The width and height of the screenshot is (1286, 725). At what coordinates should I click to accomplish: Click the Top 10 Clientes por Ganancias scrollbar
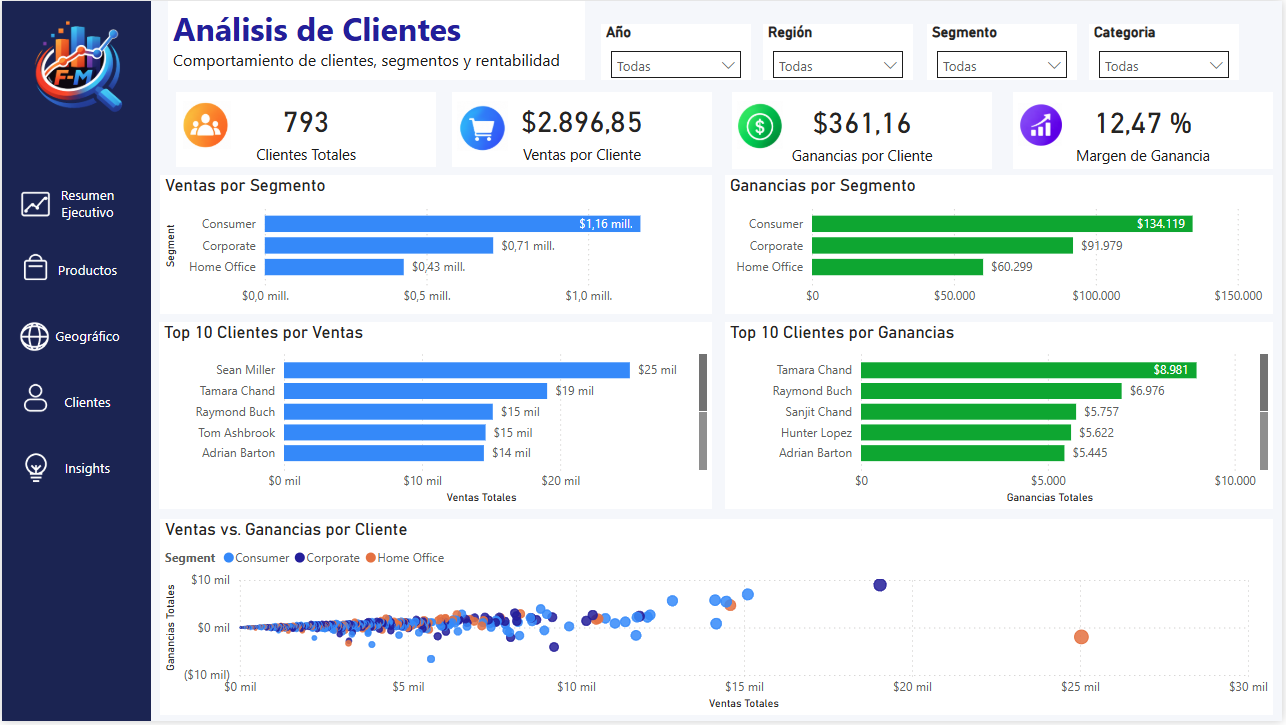(1264, 411)
